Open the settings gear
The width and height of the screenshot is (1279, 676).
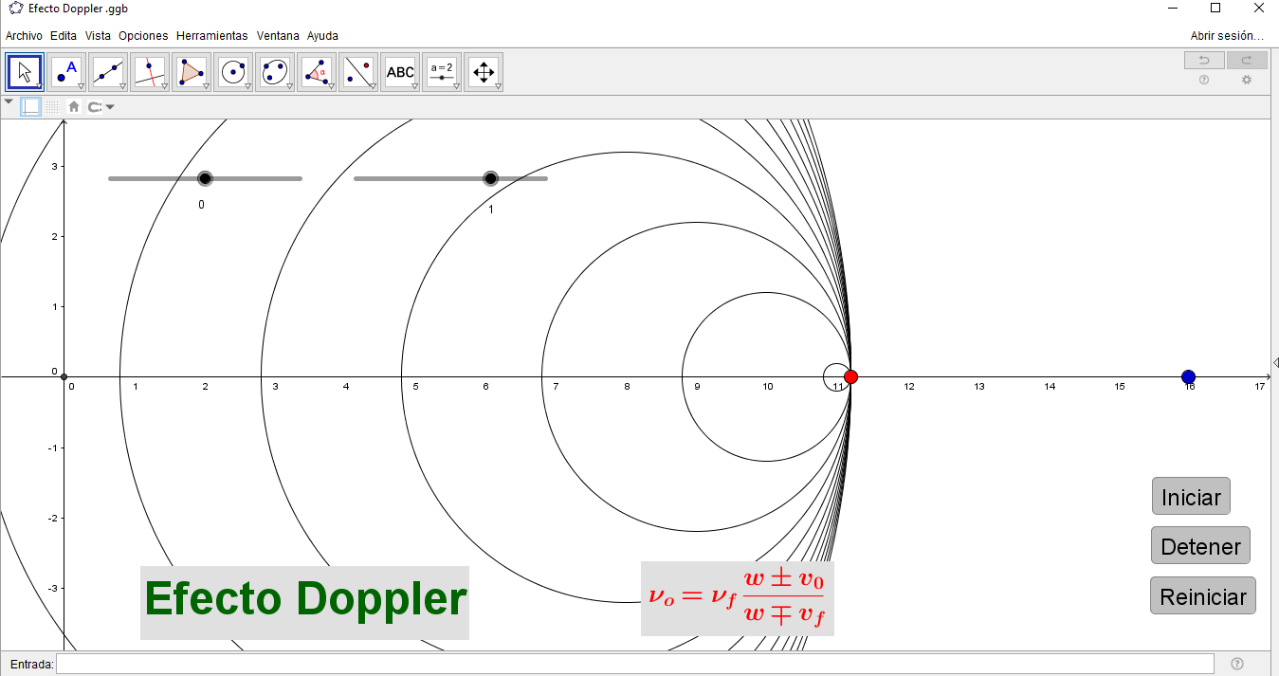(1247, 80)
